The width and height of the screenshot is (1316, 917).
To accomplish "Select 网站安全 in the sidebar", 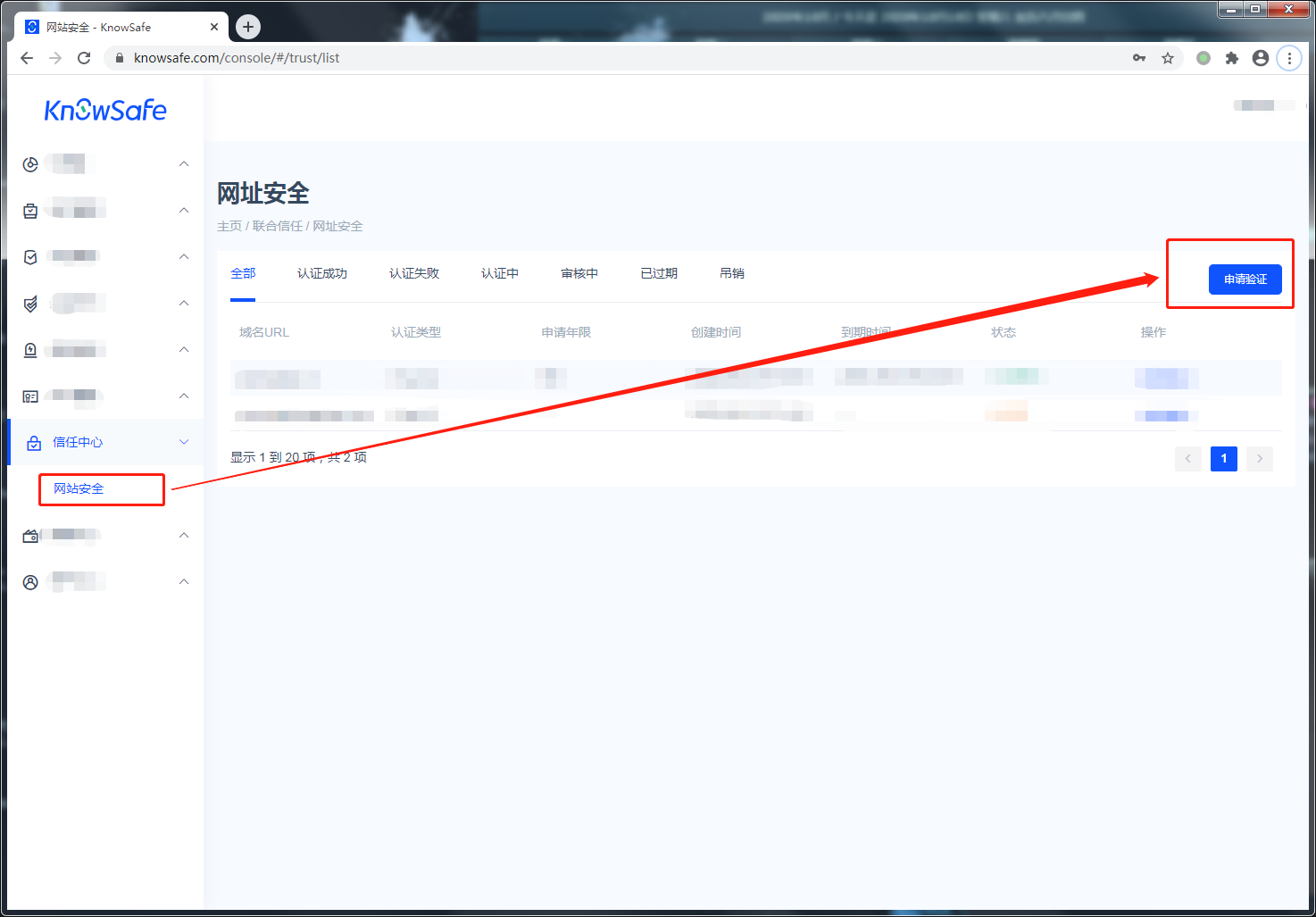I will [79, 488].
